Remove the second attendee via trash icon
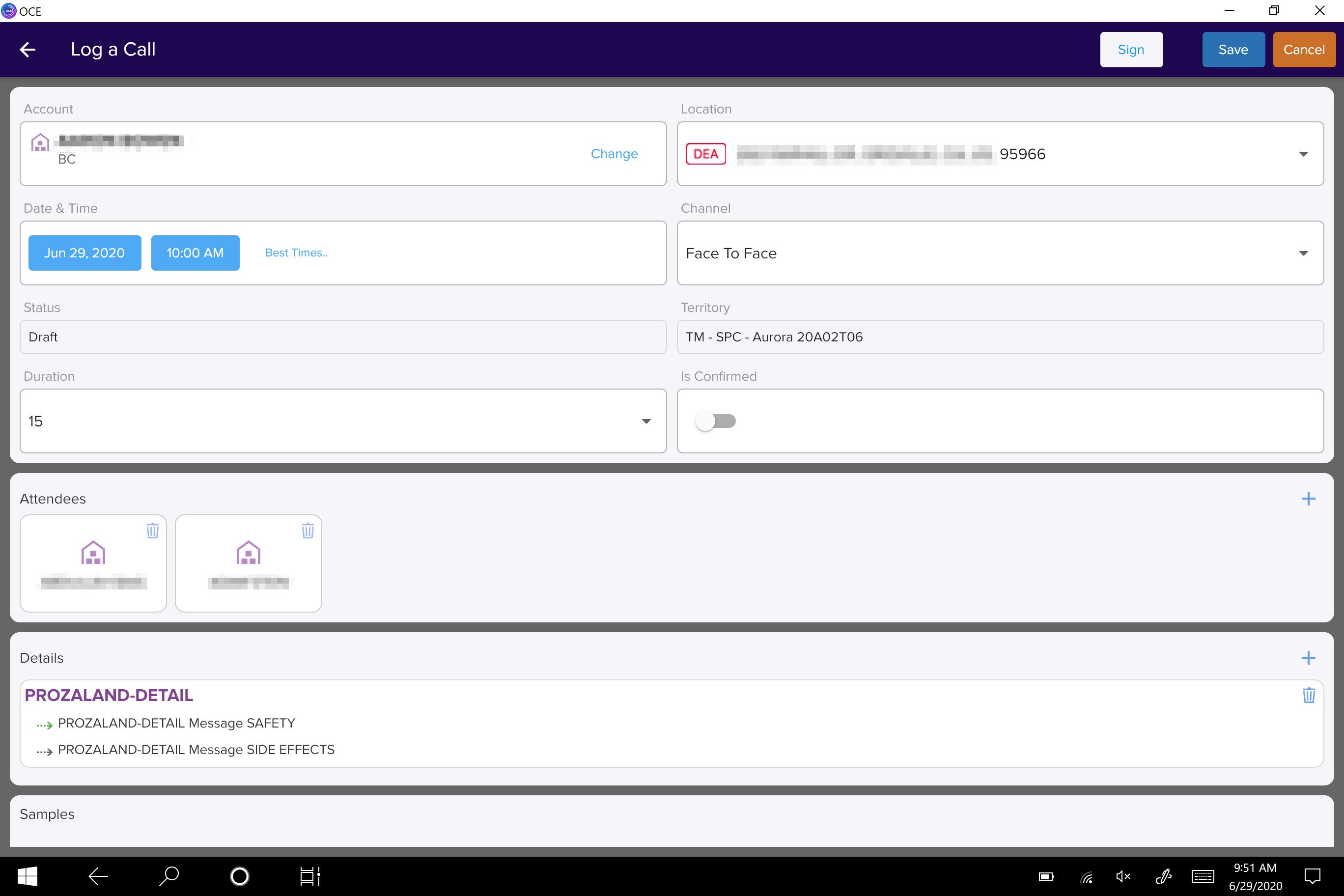 [308, 531]
